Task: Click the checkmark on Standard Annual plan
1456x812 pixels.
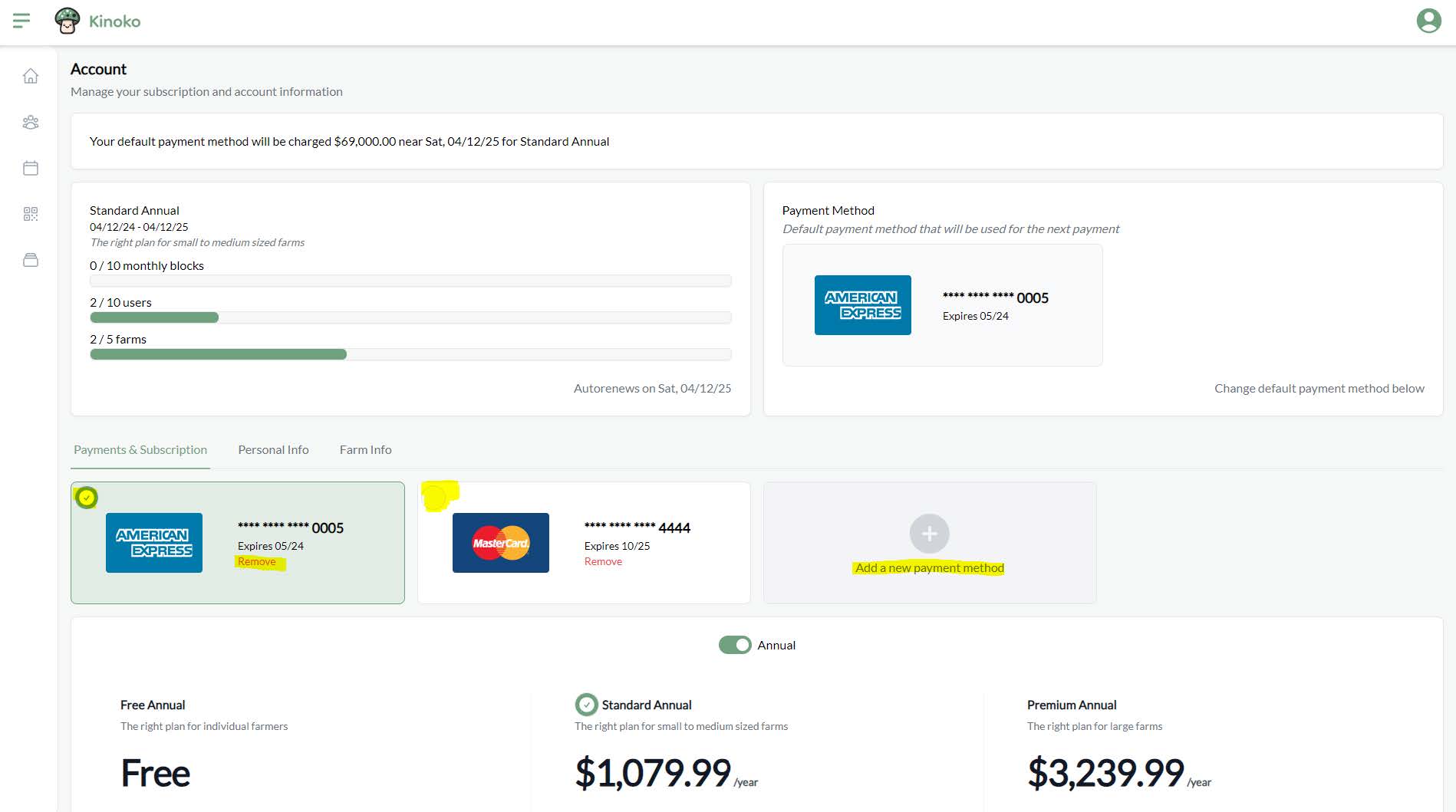Action: point(586,704)
